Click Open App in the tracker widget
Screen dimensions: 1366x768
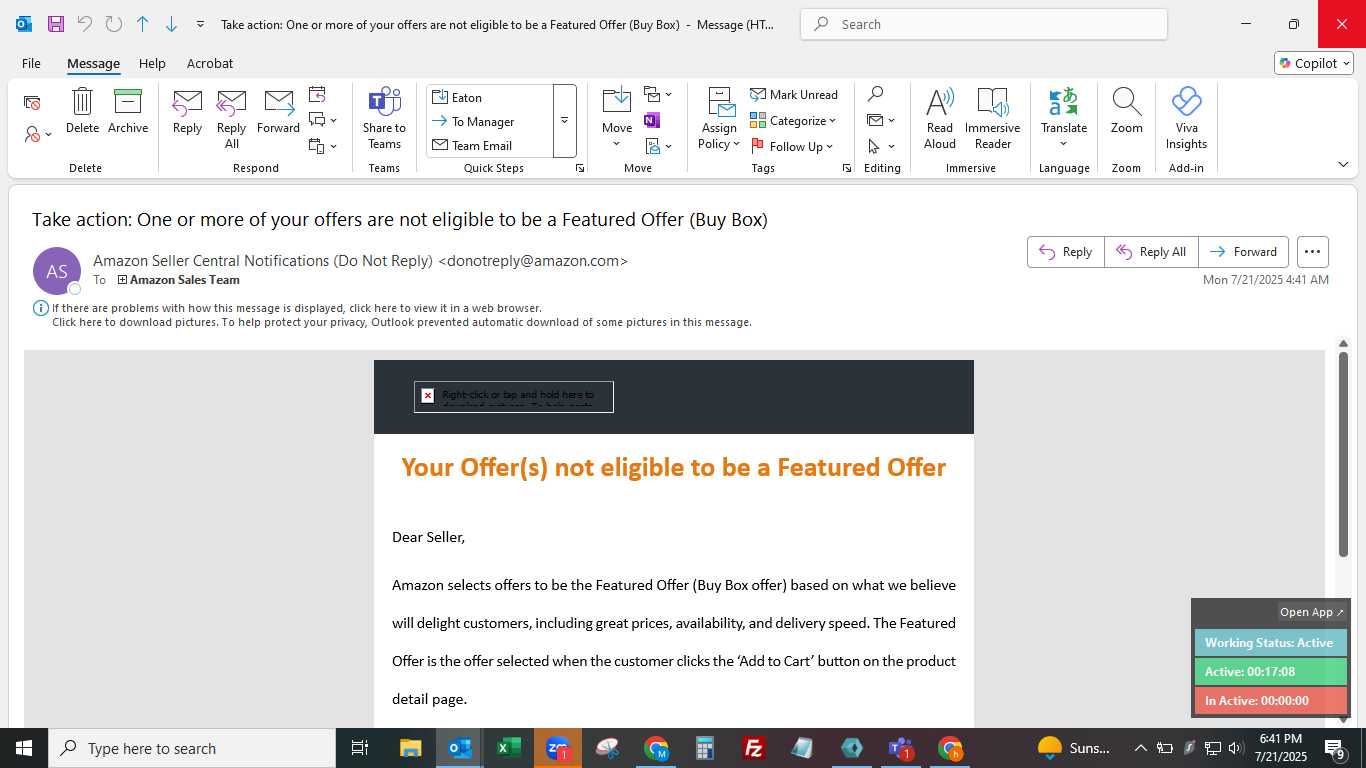[1312, 612]
